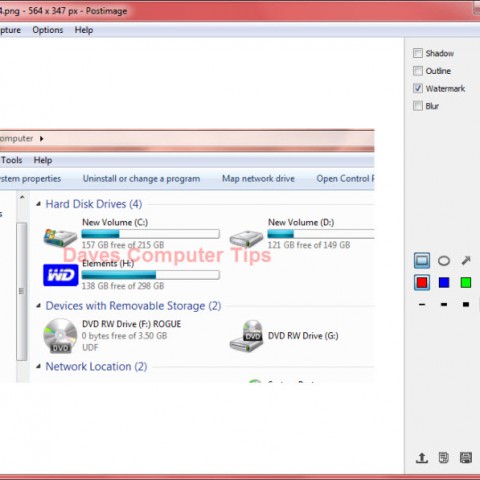Choose the thinnest line width

click(422, 304)
